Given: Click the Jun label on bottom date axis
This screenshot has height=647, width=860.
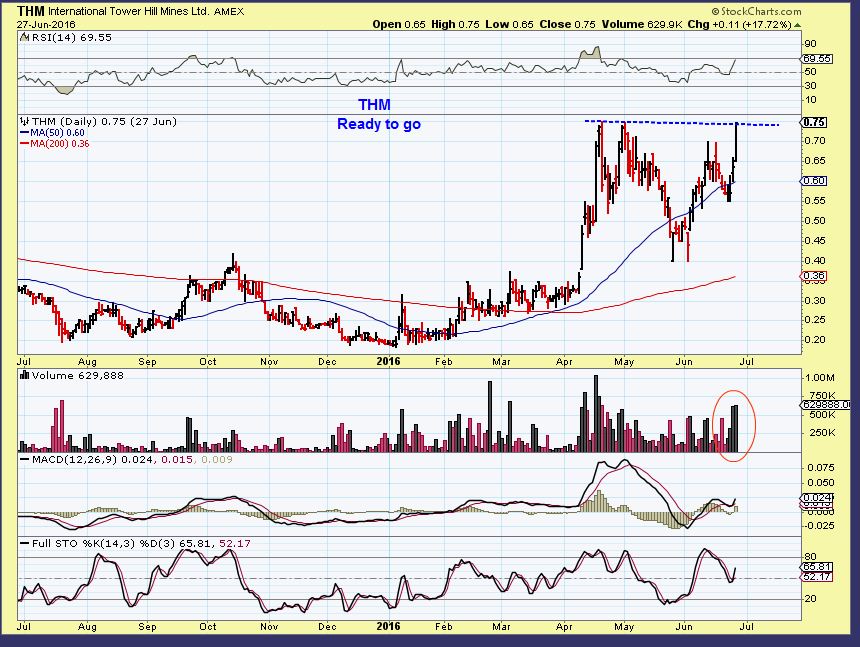Looking at the screenshot, I should point(683,627).
